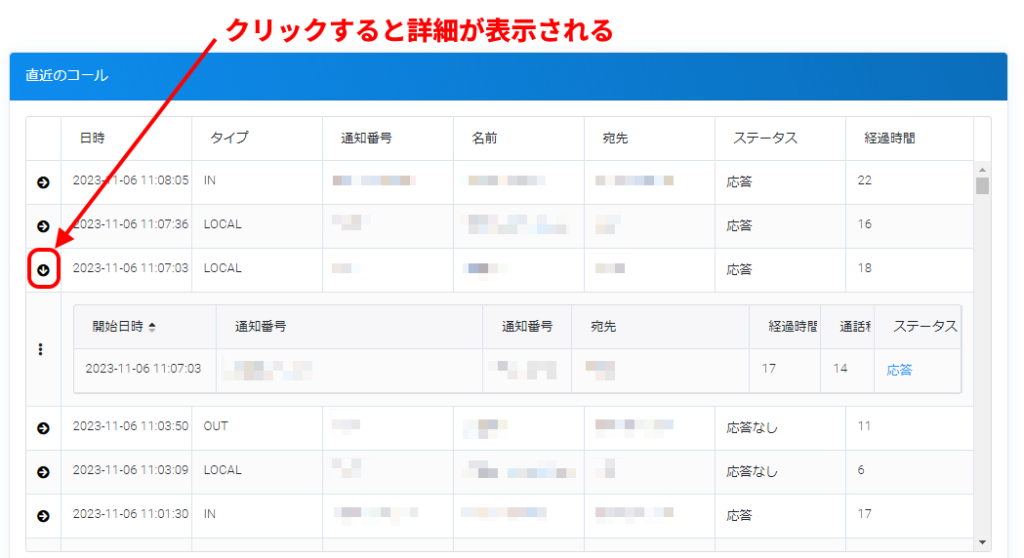Show details for the 11:01:30 IN call
1024x558 pixels.
(x=43, y=516)
